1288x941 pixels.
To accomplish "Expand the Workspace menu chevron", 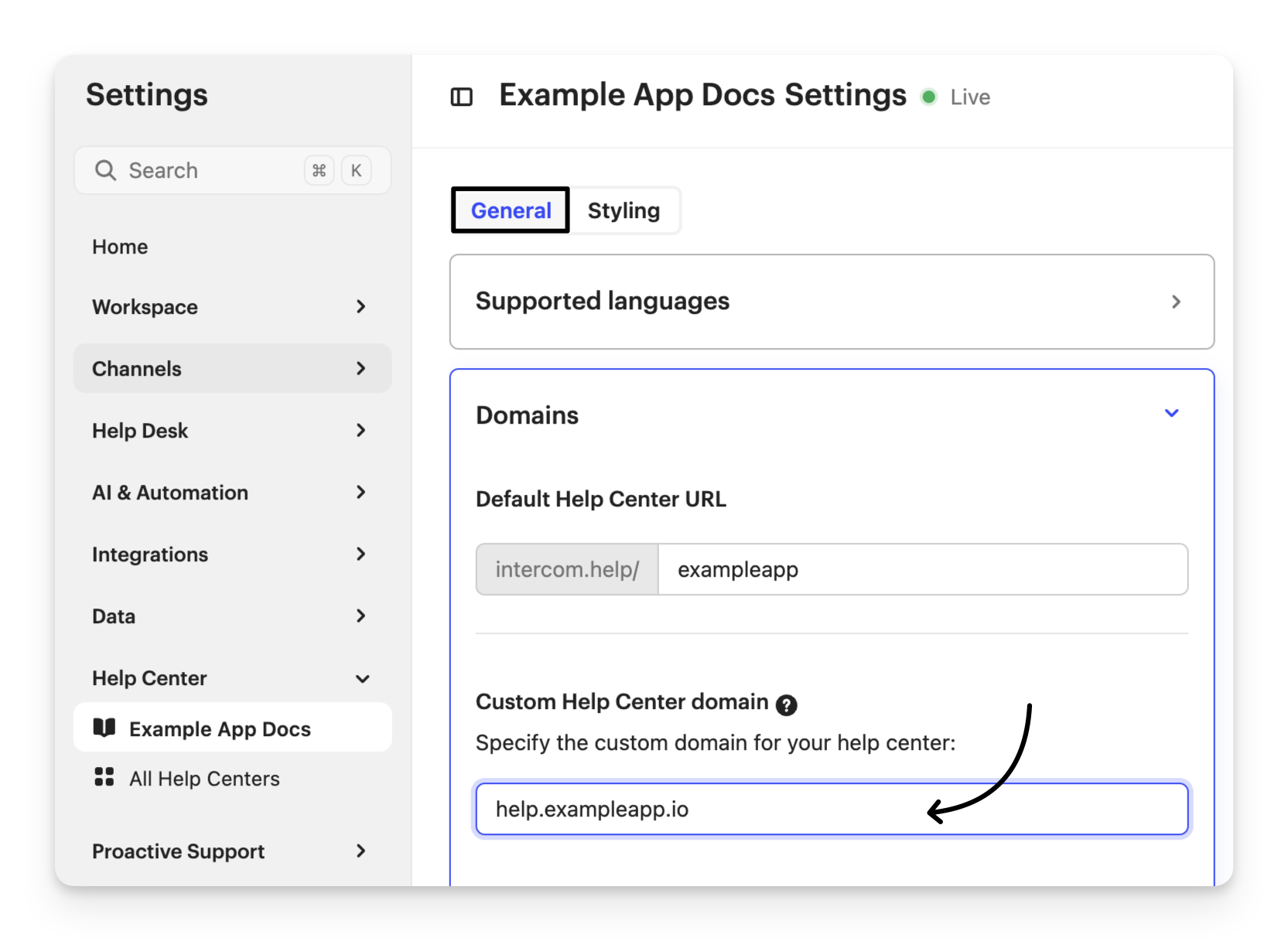I will click(360, 307).
